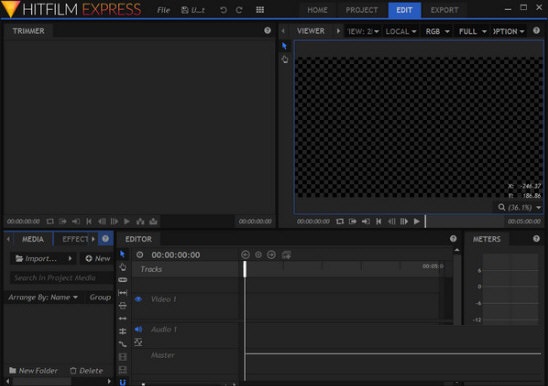Image resolution: width=548 pixels, height=386 pixels.
Task: Open the workspaces grid icon
Action: click(x=260, y=10)
